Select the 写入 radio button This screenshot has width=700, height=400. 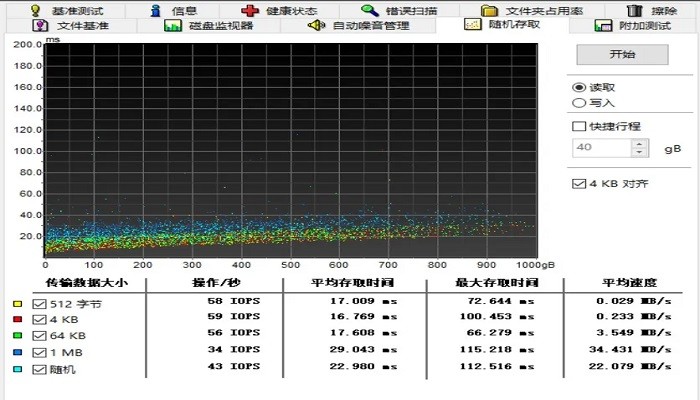tap(578, 102)
